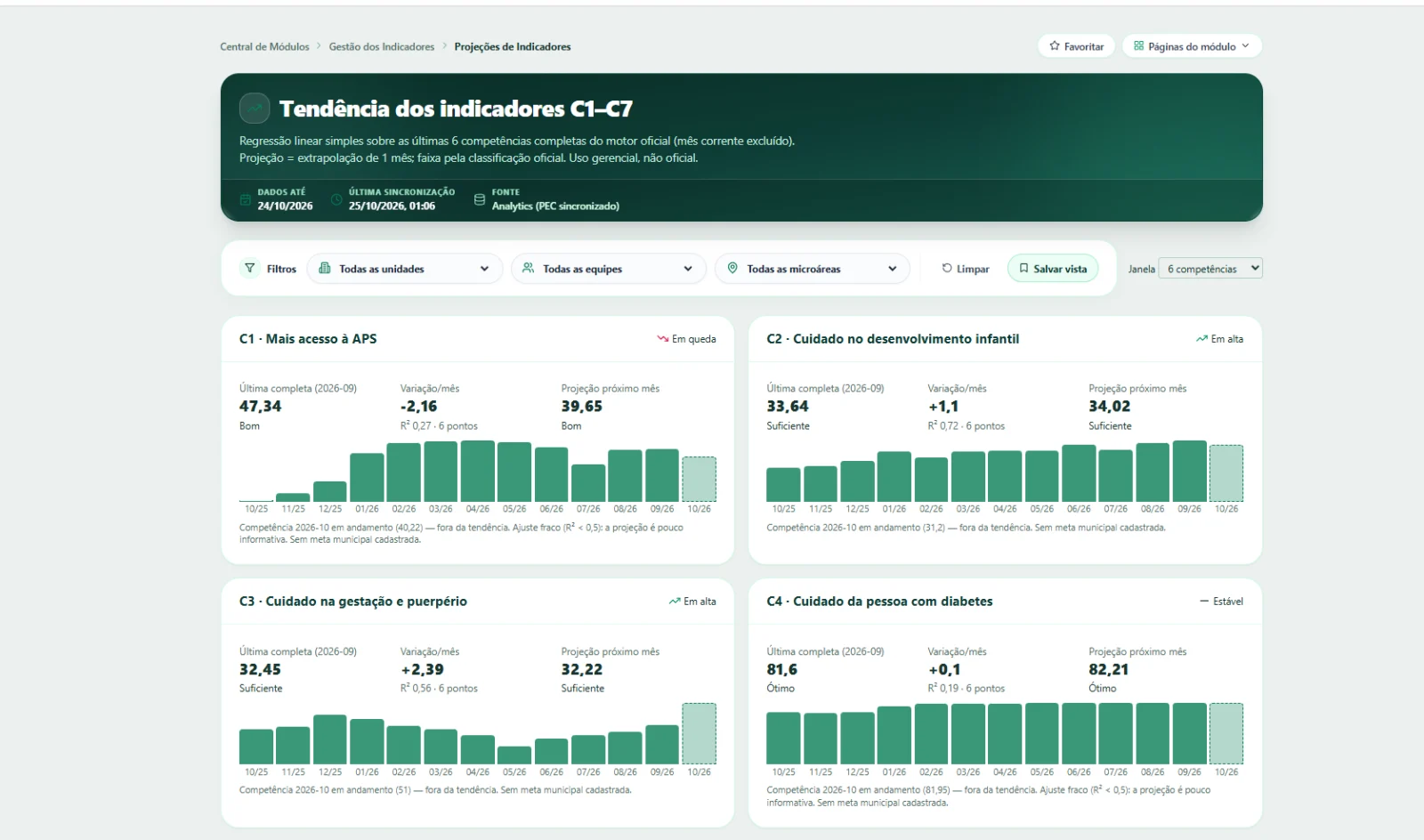The width and height of the screenshot is (1424, 840).
Task: Click the -2,16 variation value in C1
Action: tap(418, 407)
